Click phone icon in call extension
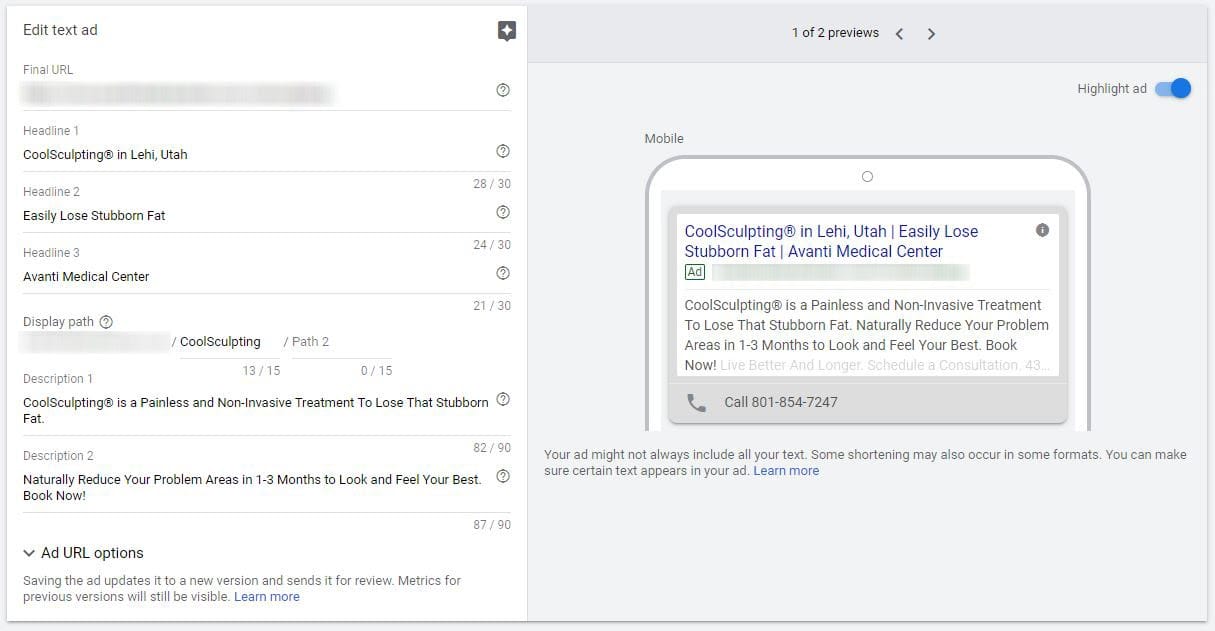Image resolution: width=1215 pixels, height=631 pixels. click(x=696, y=402)
